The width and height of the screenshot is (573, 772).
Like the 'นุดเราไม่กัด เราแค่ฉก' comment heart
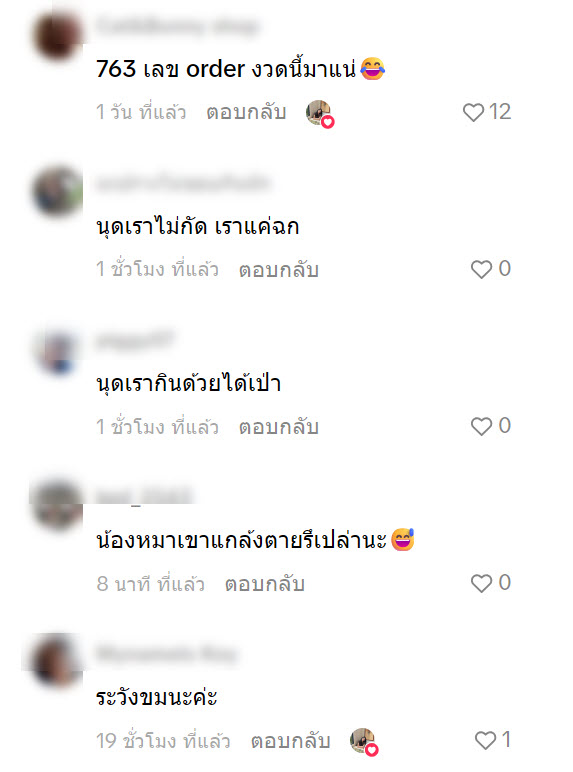(x=481, y=269)
